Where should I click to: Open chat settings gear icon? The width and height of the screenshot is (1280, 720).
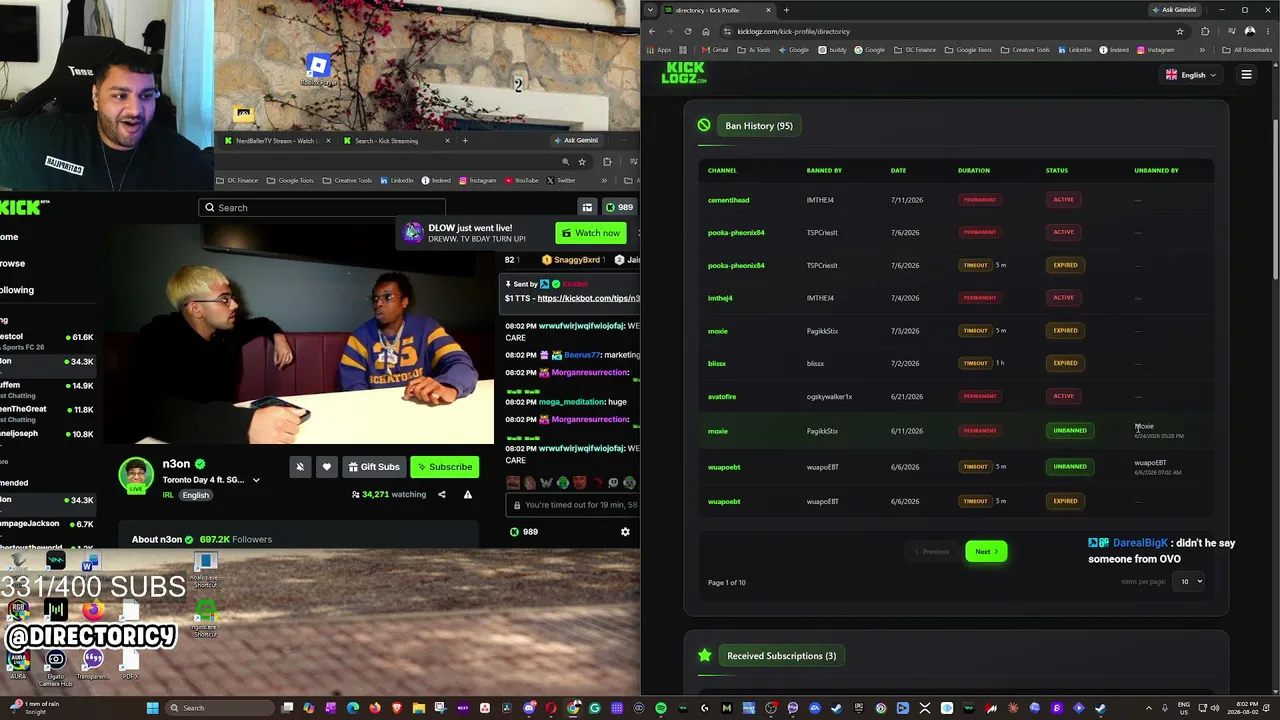coord(625,532)
